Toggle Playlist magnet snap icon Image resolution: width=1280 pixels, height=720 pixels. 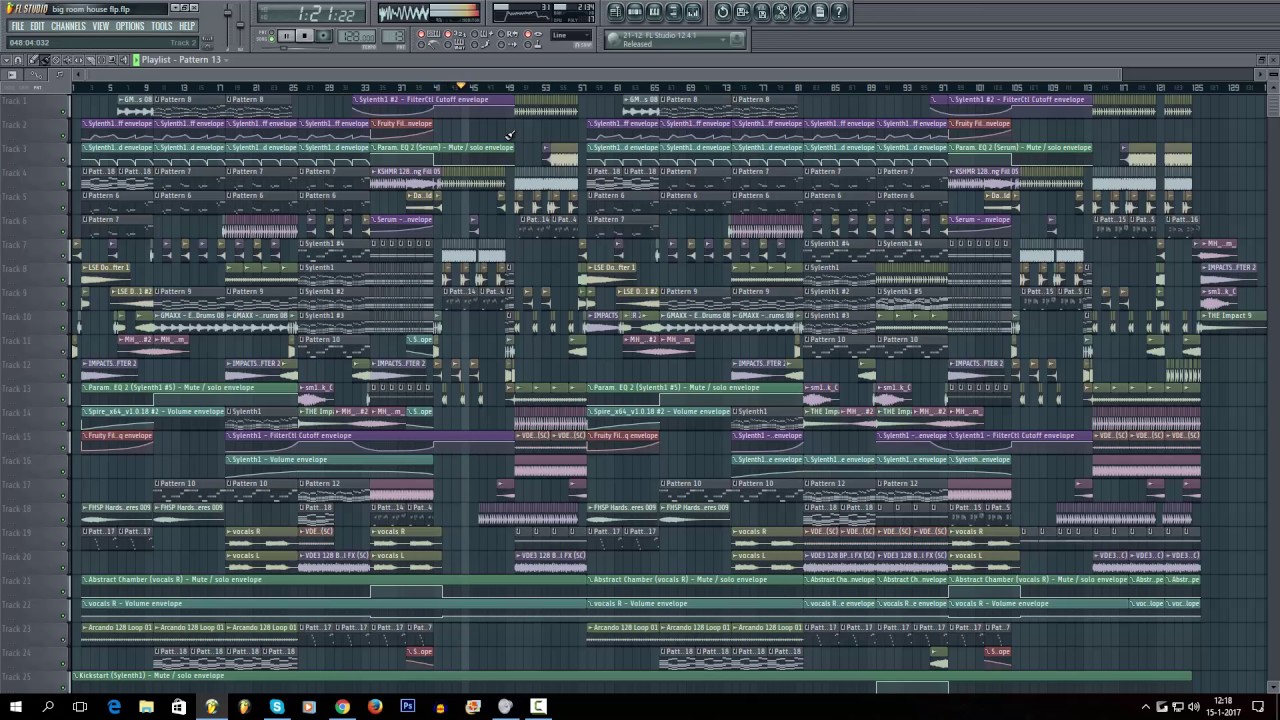[x=18, y=60]
